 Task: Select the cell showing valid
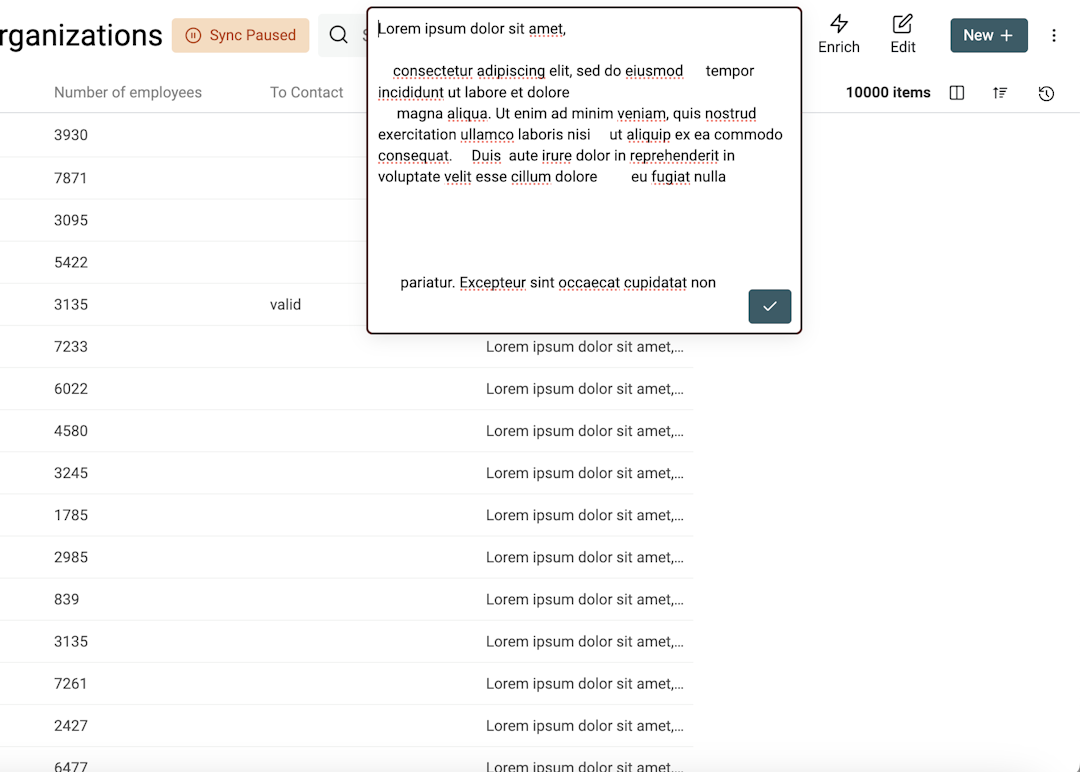click(285, 304)
